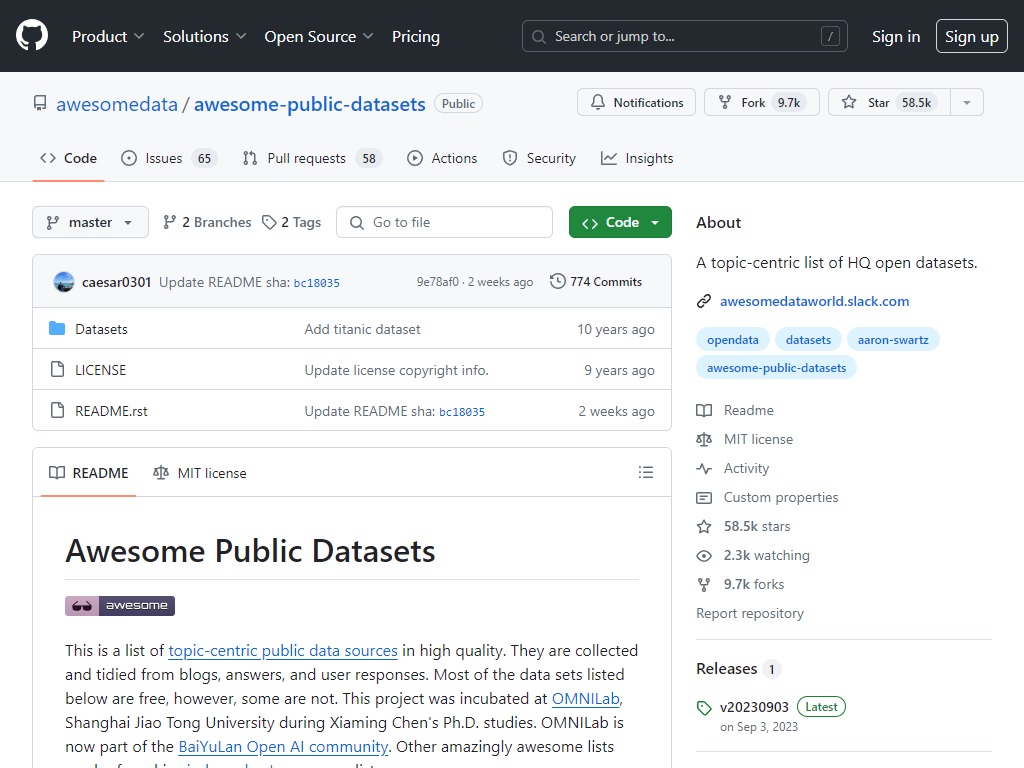This screenshot has width=1024, height=768.
Task: View the 2 Tags list
Action: (x=291, y=222)
